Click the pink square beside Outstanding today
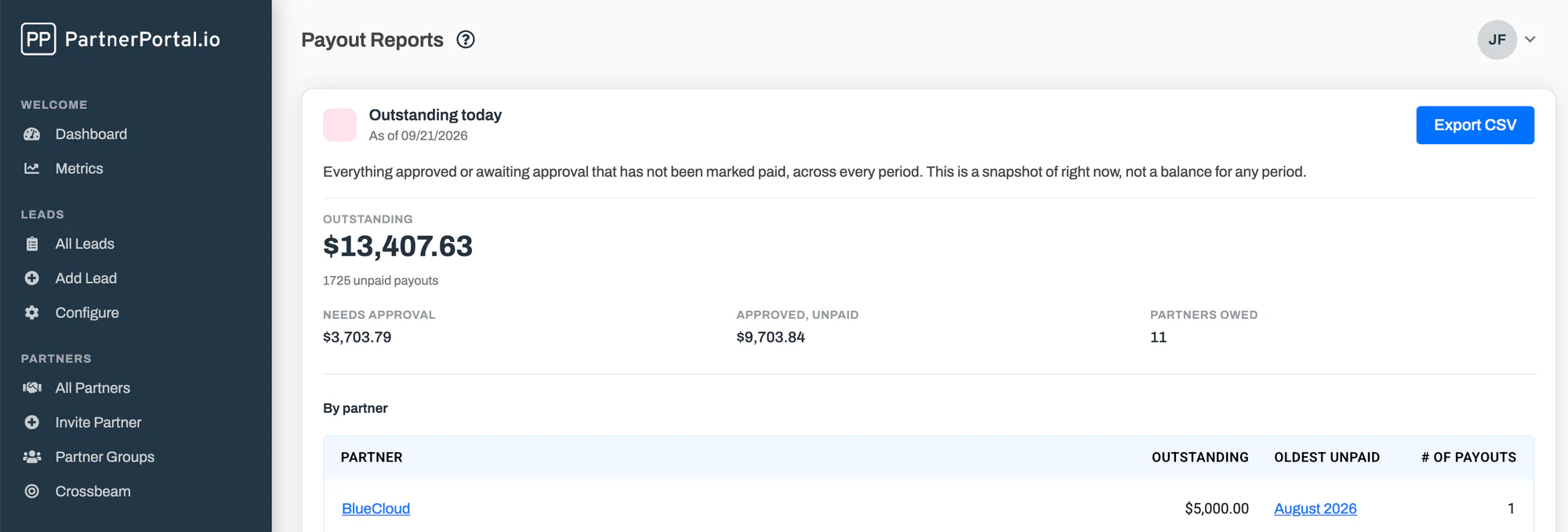 click(x=339, y=125)
